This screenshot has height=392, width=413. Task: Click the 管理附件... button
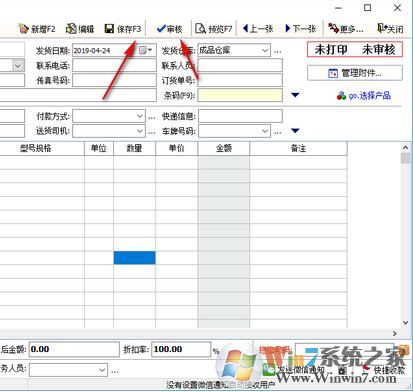point(355,73)
